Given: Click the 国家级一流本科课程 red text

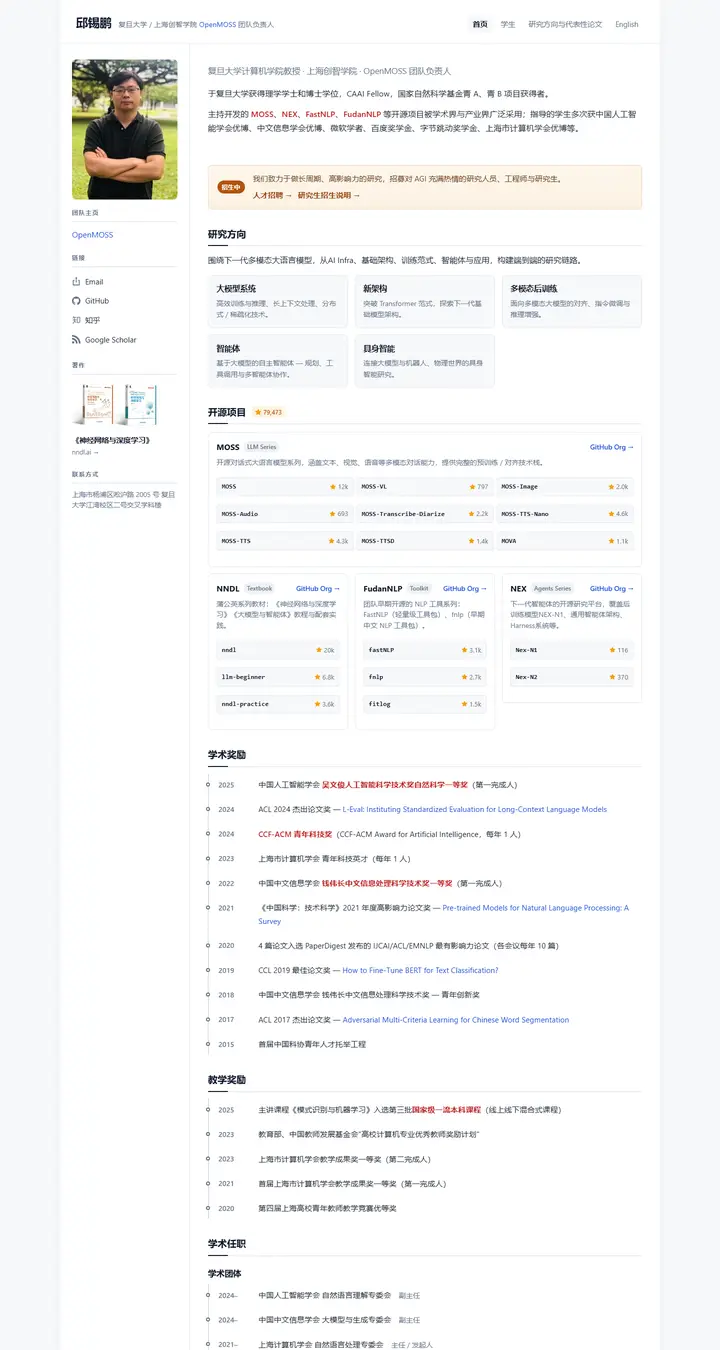Looking at the screenshot, I should pyautogui.click(x=446, y=1110).
